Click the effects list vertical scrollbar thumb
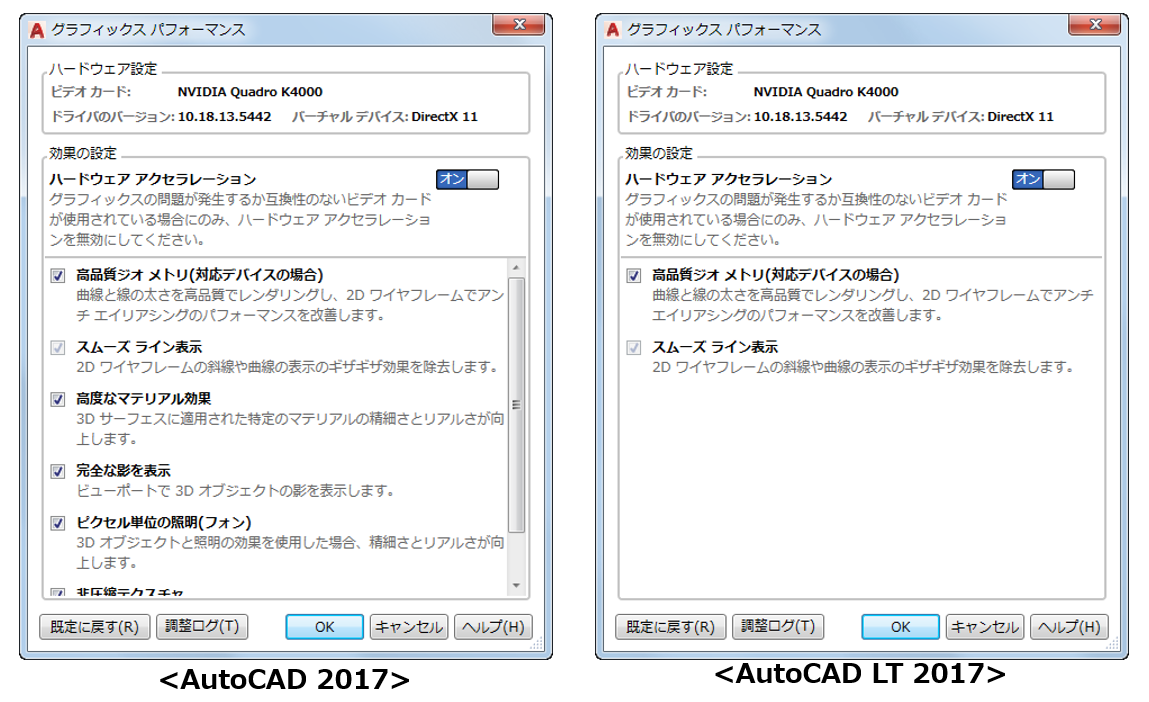The image size is (1149, 702). coord(516,404)
